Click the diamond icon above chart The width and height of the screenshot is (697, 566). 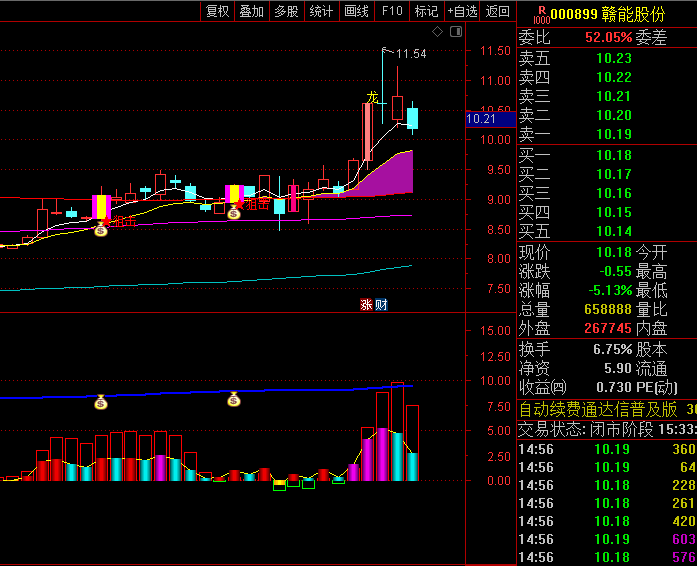(x=437, y=32)
